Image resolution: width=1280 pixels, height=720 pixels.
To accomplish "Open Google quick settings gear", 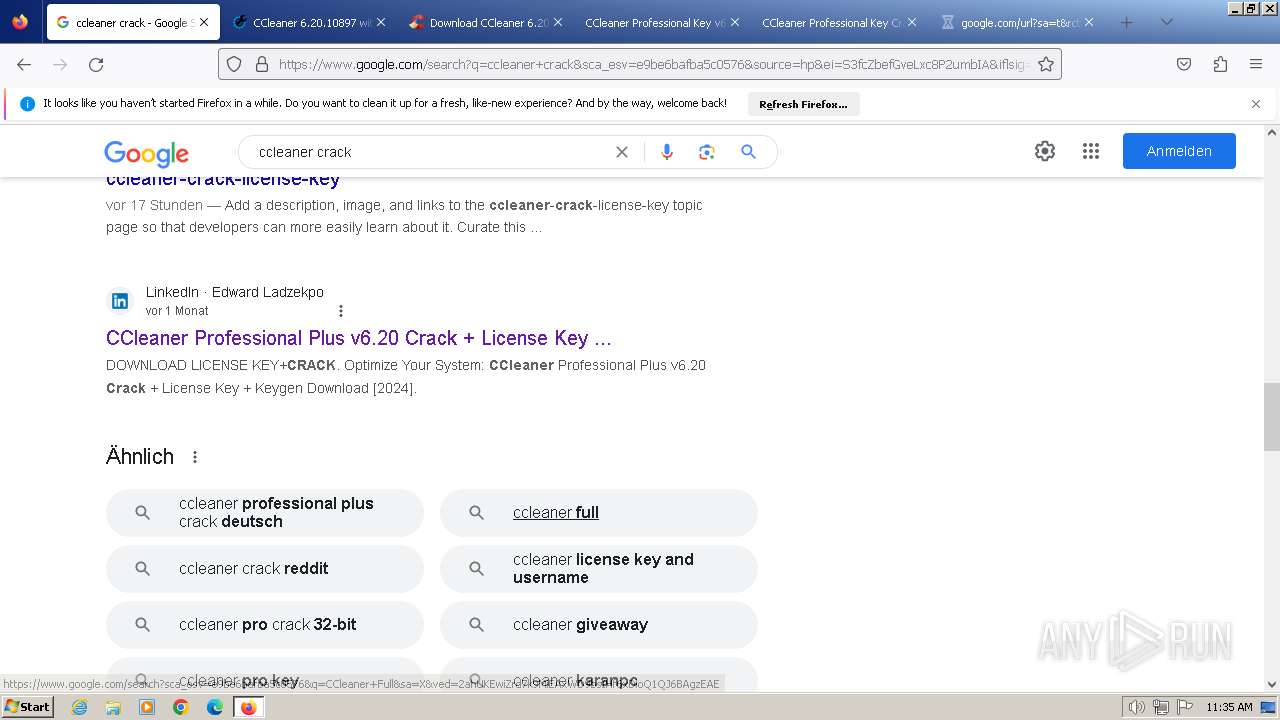I will pyautogui.click(x=1045, y=151).
